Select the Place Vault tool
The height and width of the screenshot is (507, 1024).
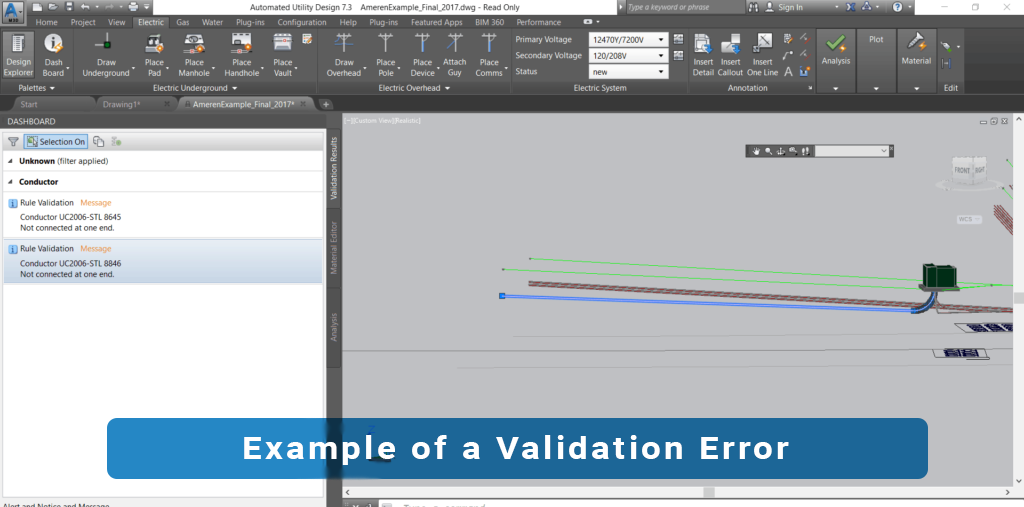(x=283, y=55)
